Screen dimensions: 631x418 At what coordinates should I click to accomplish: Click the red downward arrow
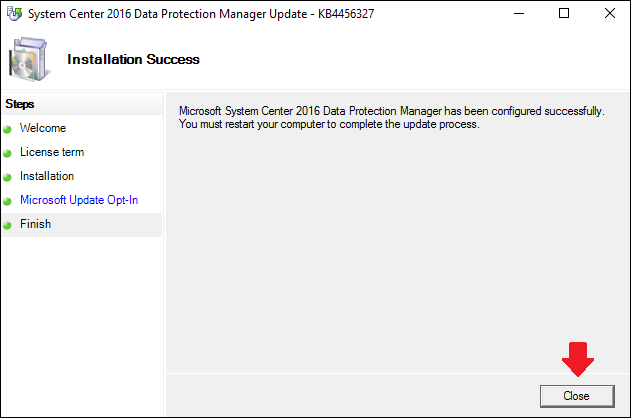click(576, 360)
